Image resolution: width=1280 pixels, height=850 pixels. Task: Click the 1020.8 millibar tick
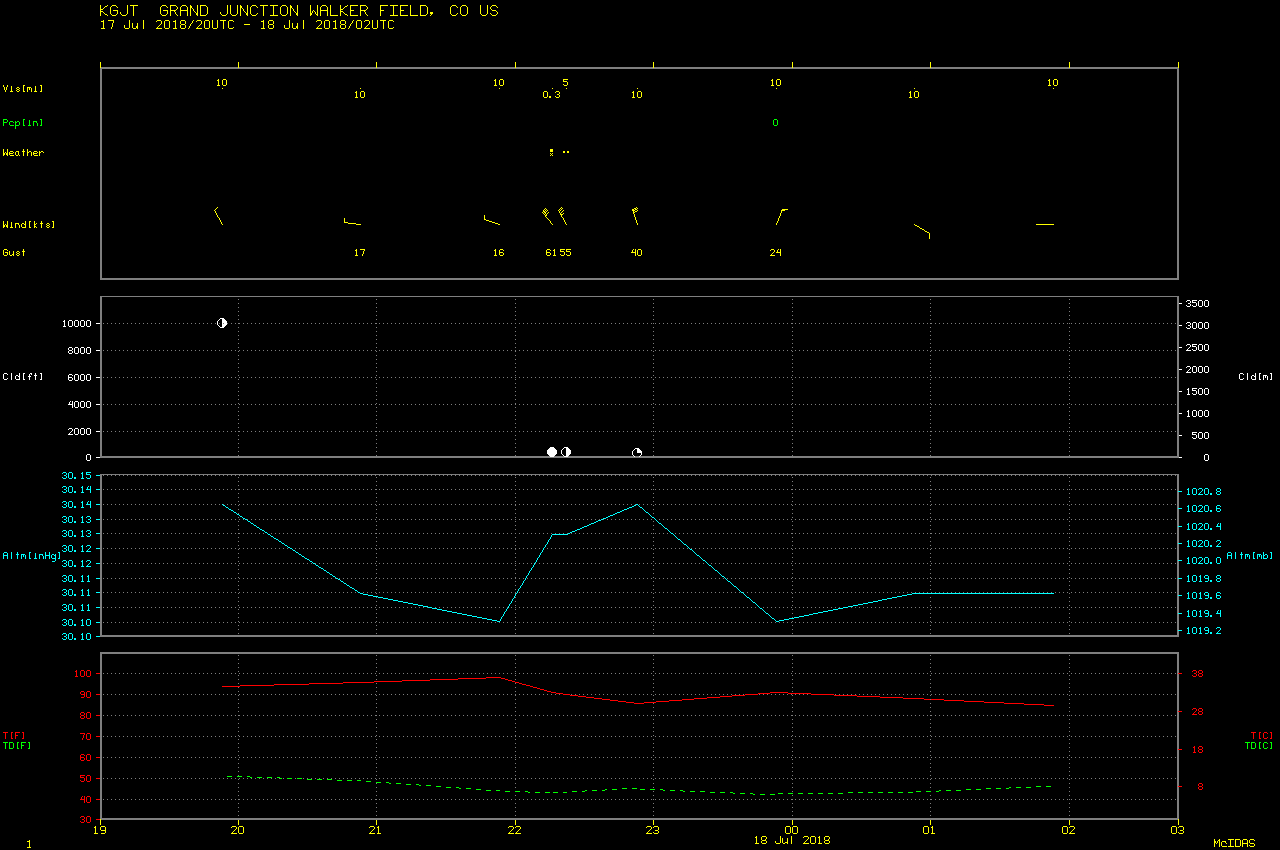pyautogui.click(x=1203, y=492)
